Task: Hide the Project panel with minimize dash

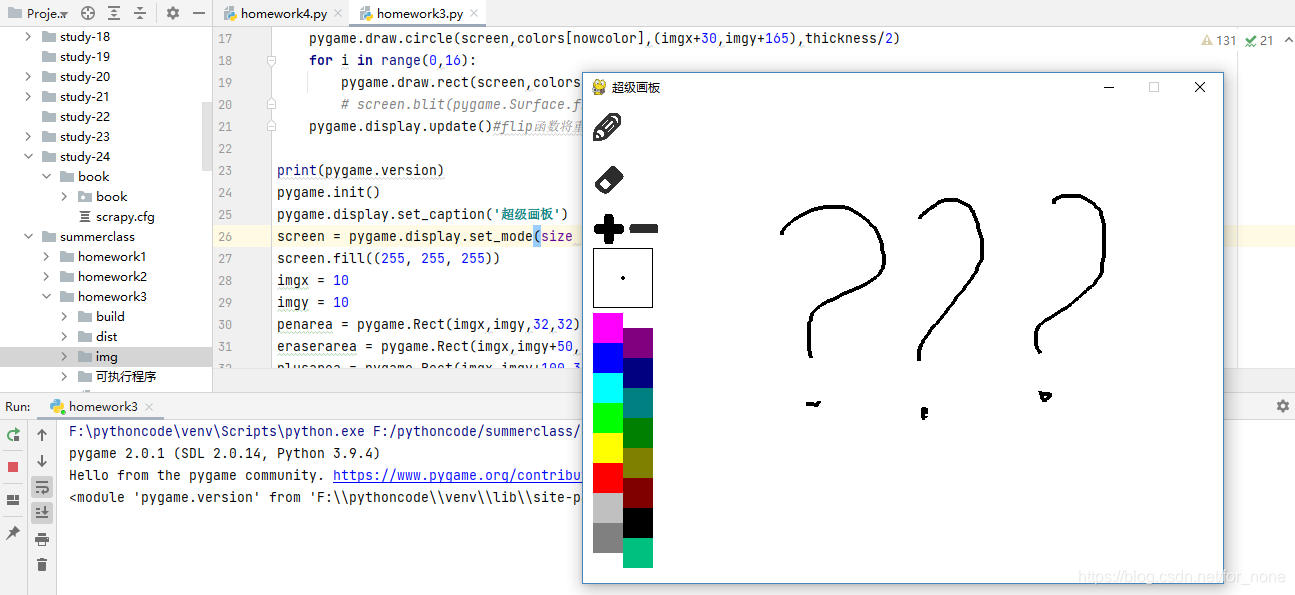Action: (199, 14)
